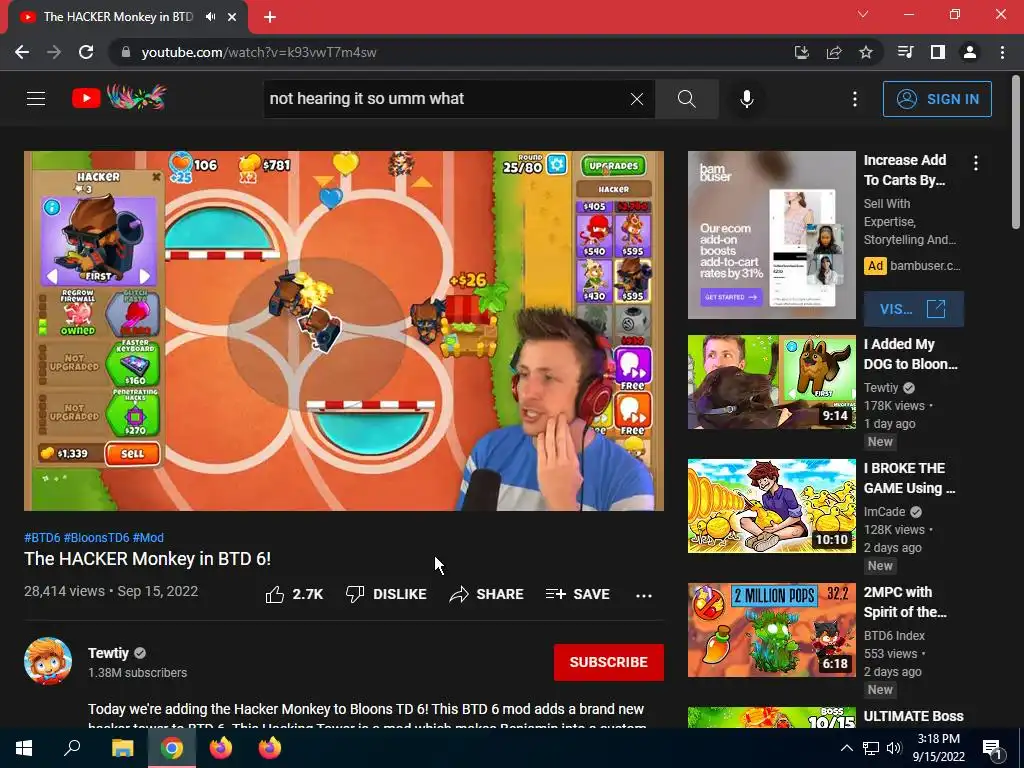Open Chrome profile icon
The height and width of the screenshot is (768, 1024).
coord(970,52)
